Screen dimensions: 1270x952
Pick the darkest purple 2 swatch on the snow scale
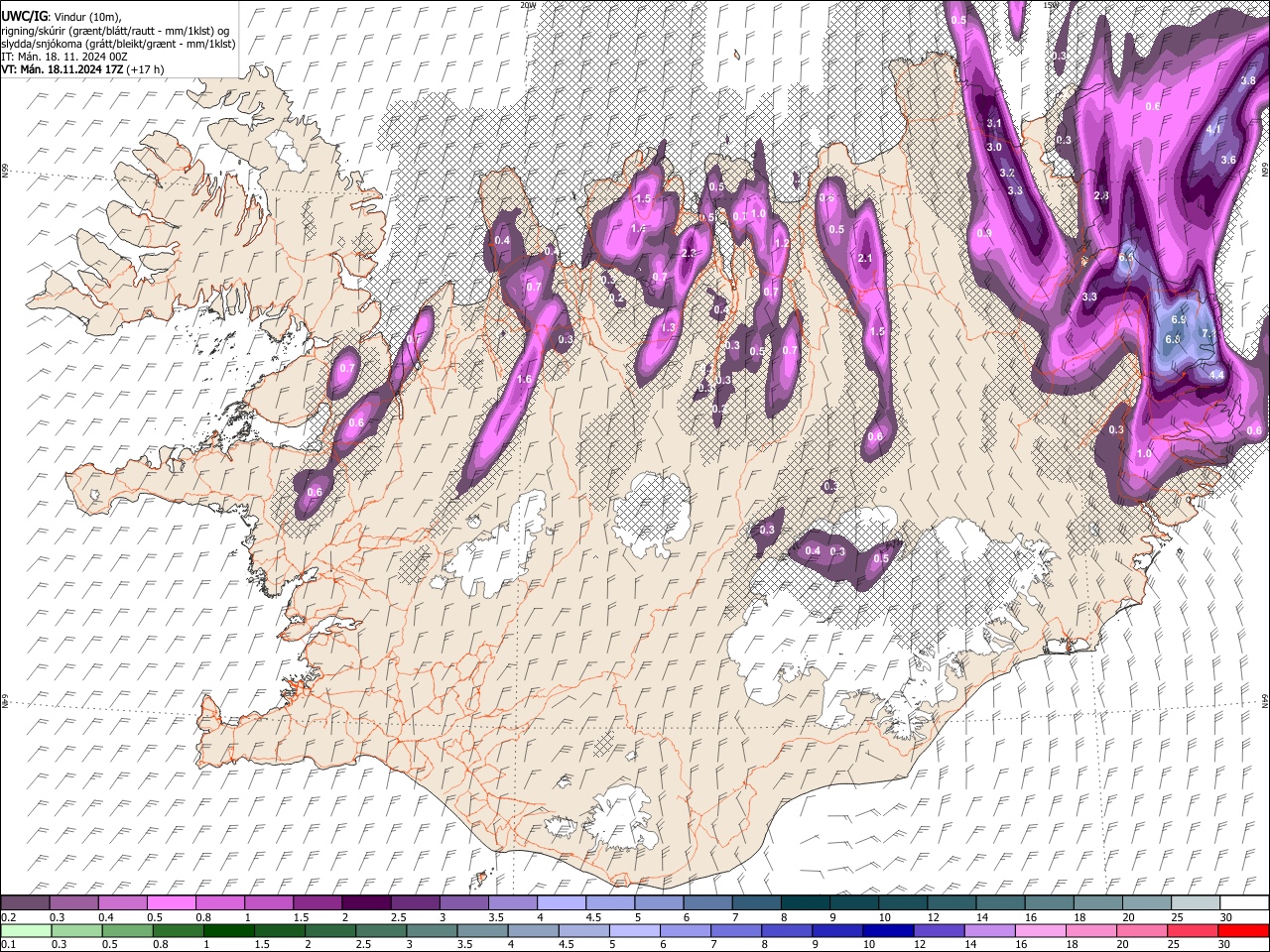pyautogui.click(x=365, y=903)
